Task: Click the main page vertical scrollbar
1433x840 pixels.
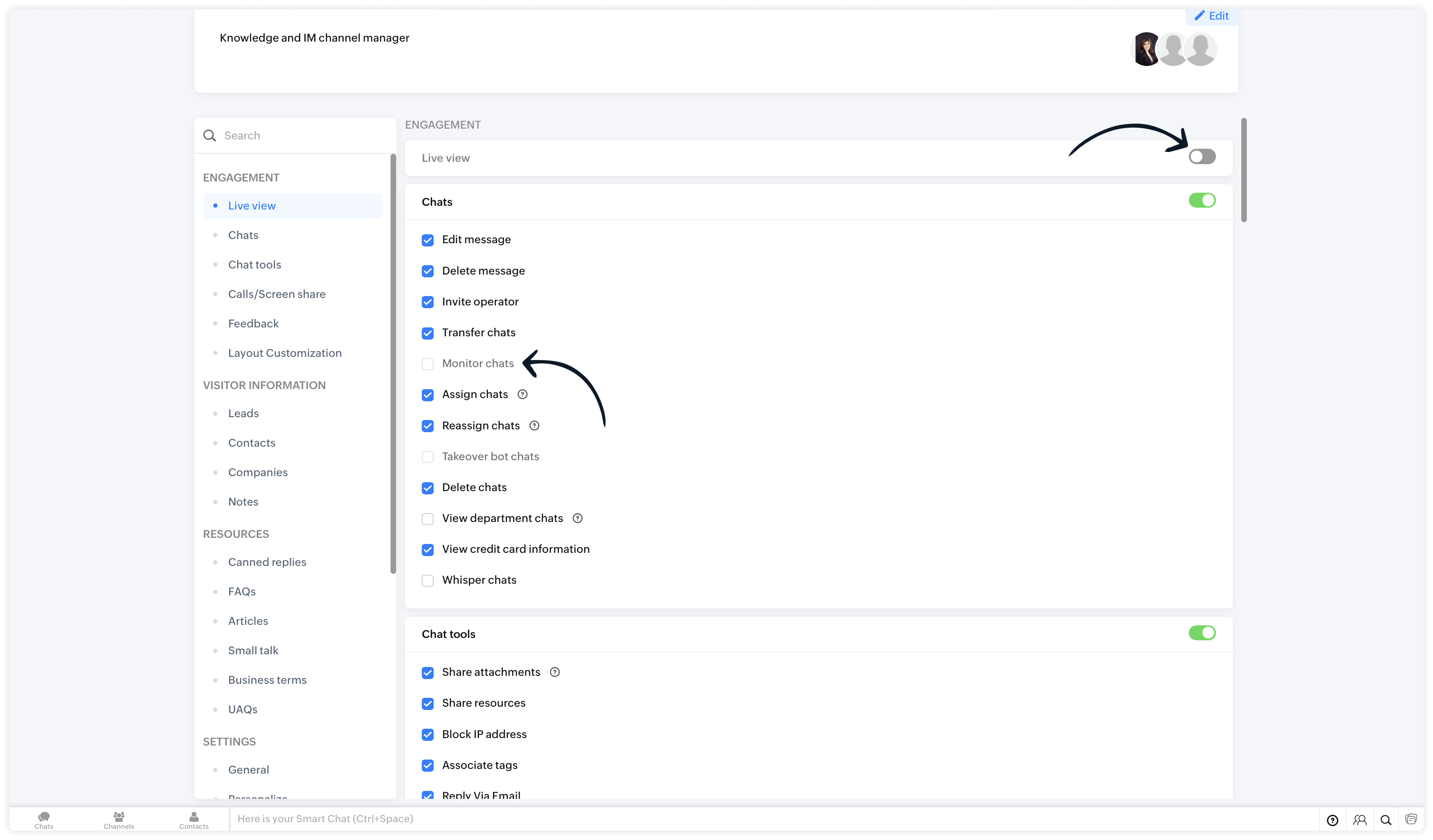Action: pos(1244,171)
